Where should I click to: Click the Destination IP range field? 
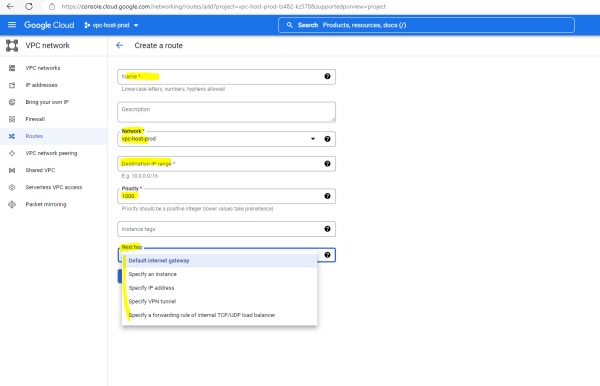(227, 164)
